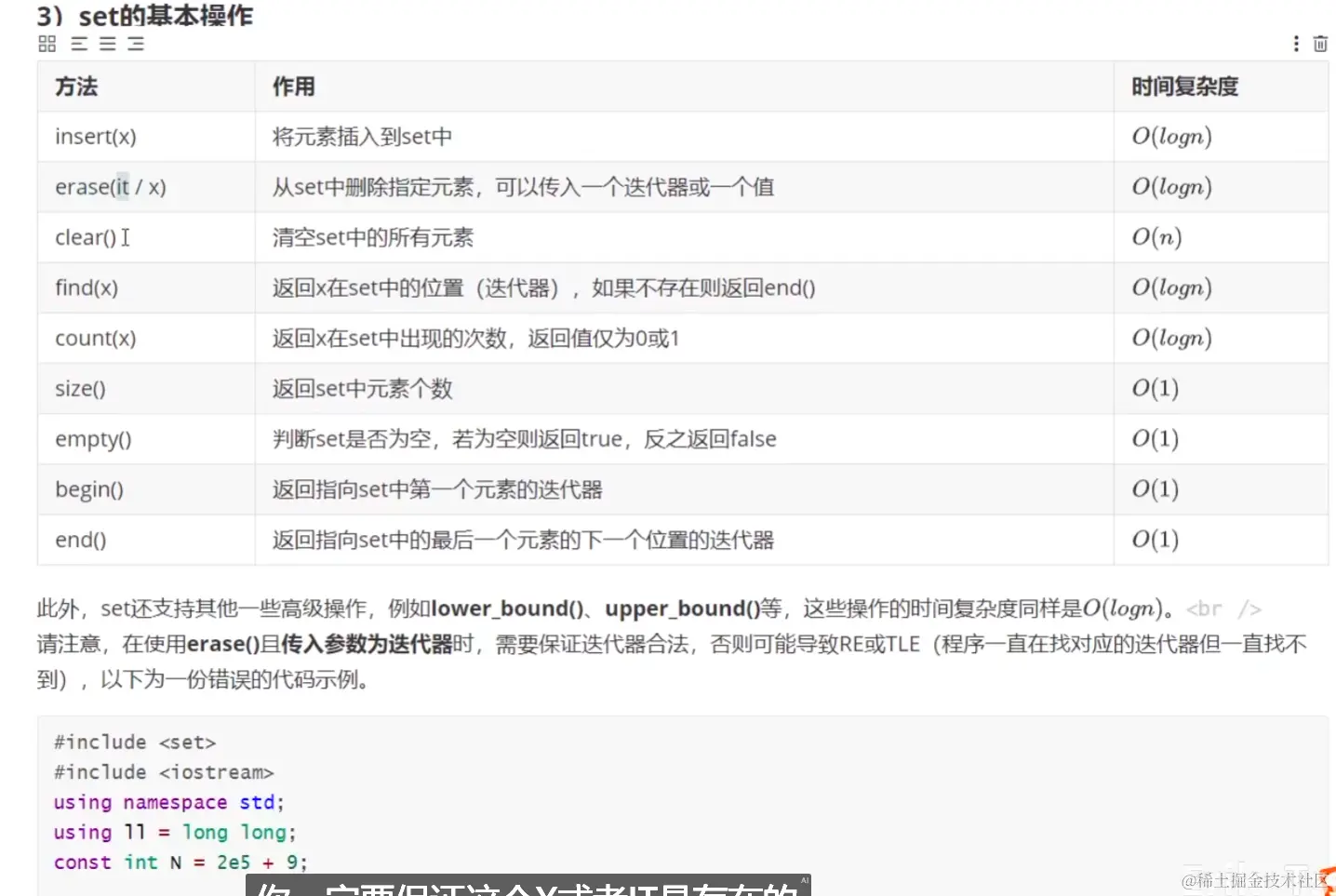Click the left-align table icon
This screenshot has width=1336, height=896.
79,43
